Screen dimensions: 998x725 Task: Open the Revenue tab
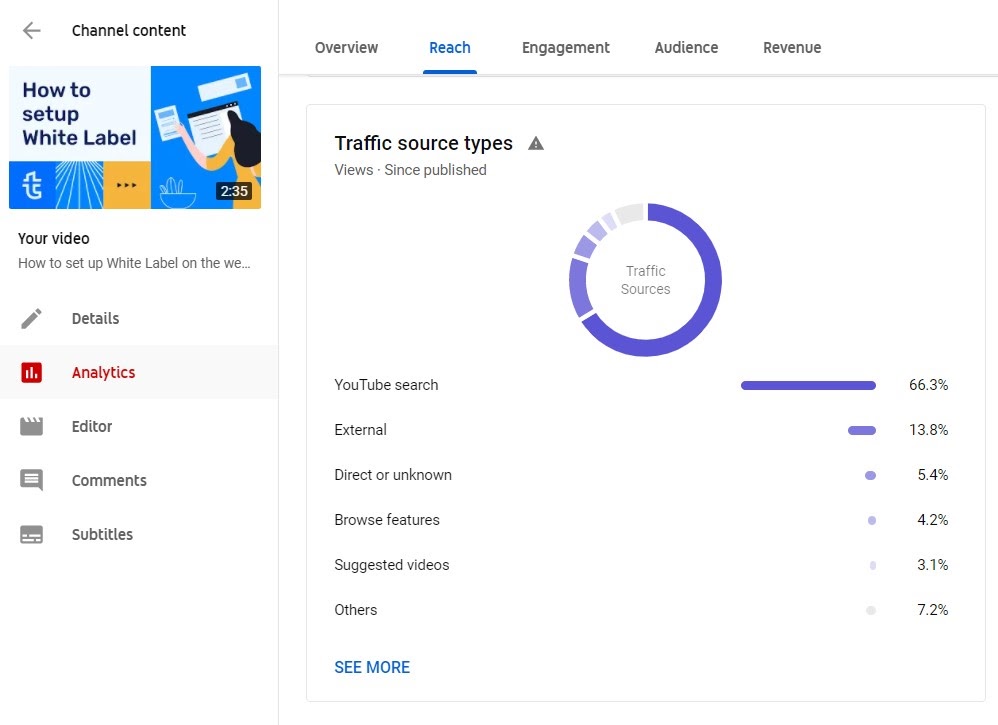(x=791, y=47)
